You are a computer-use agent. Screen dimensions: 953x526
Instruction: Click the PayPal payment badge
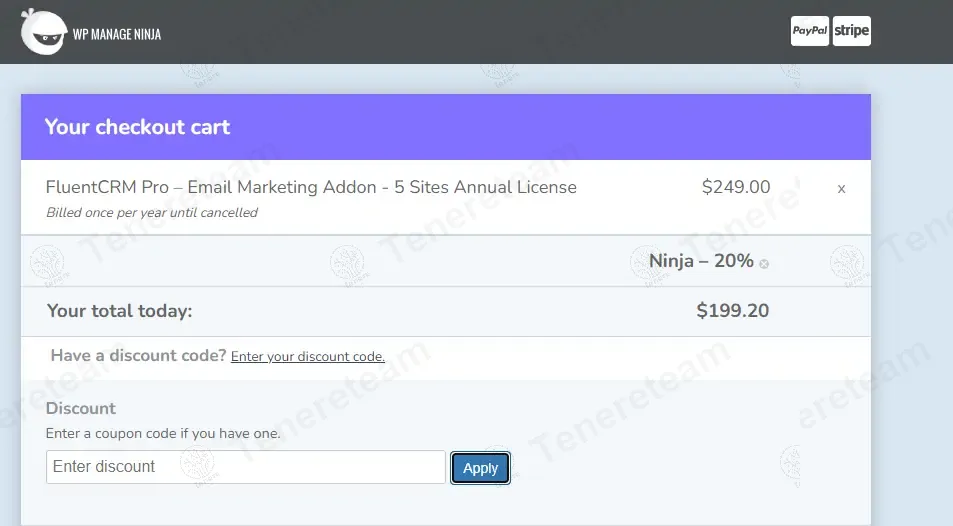pos(809,31)
